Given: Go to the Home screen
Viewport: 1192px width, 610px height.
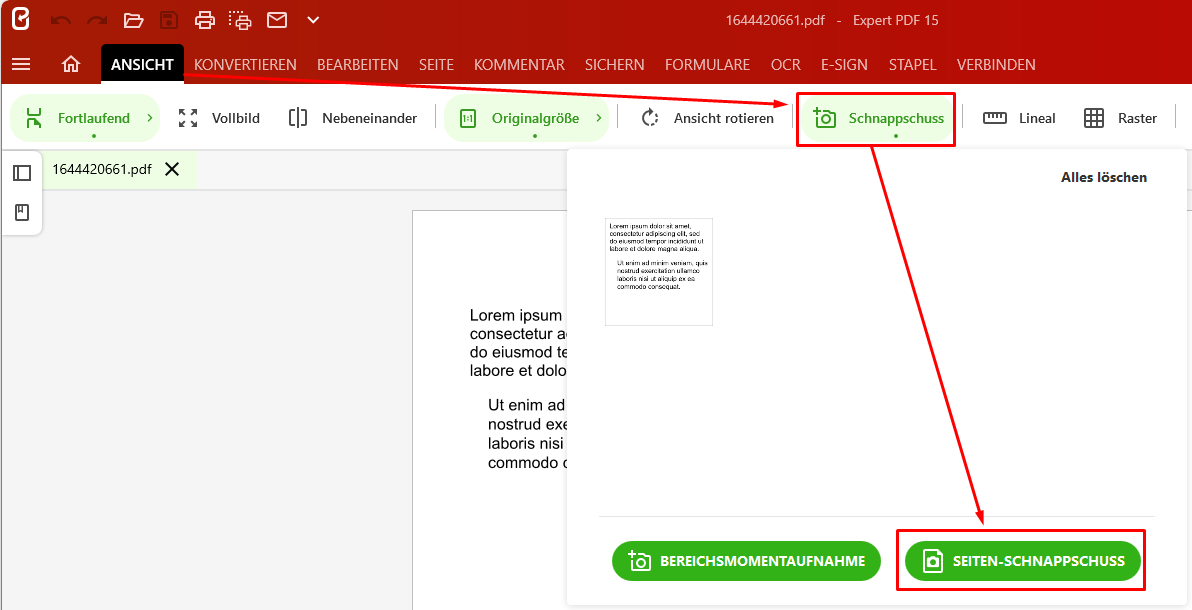Looking at the screenshot, I should tap(71, 65).
